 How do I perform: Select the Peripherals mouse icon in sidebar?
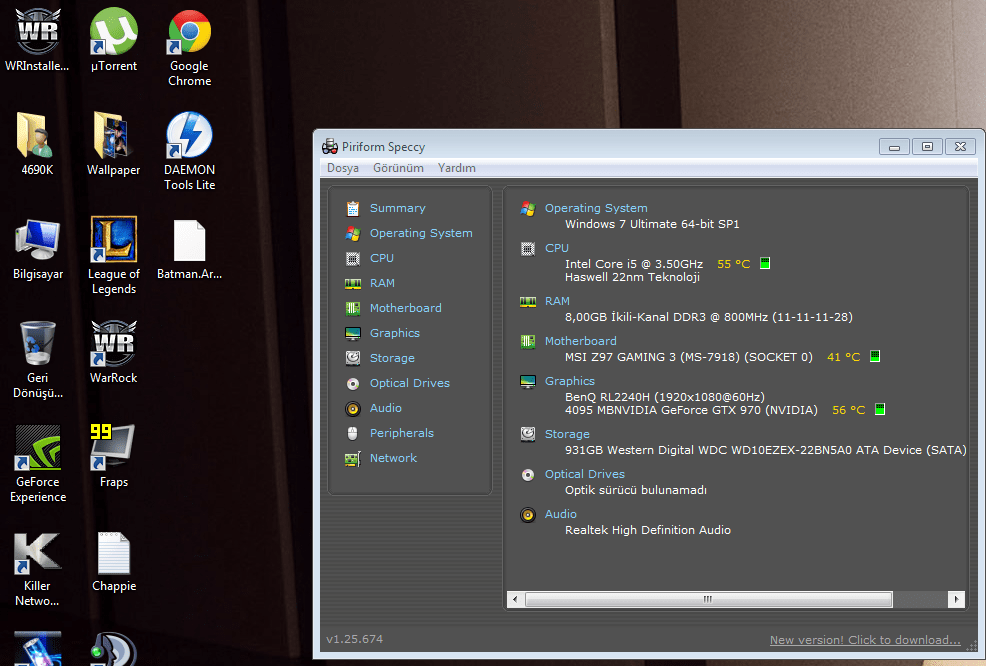click(x=353, y=433)
